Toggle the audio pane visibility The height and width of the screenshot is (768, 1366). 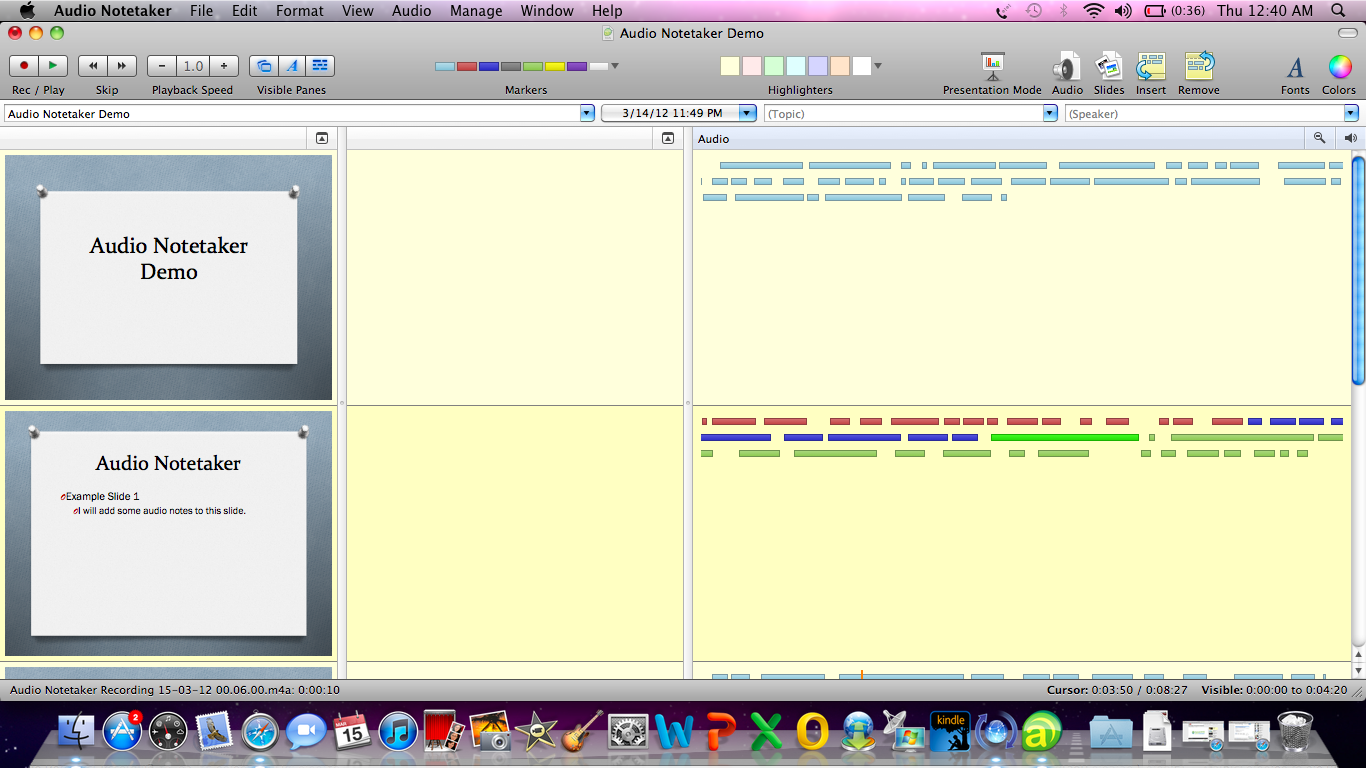pyautogui.click(x=320, y=66)
